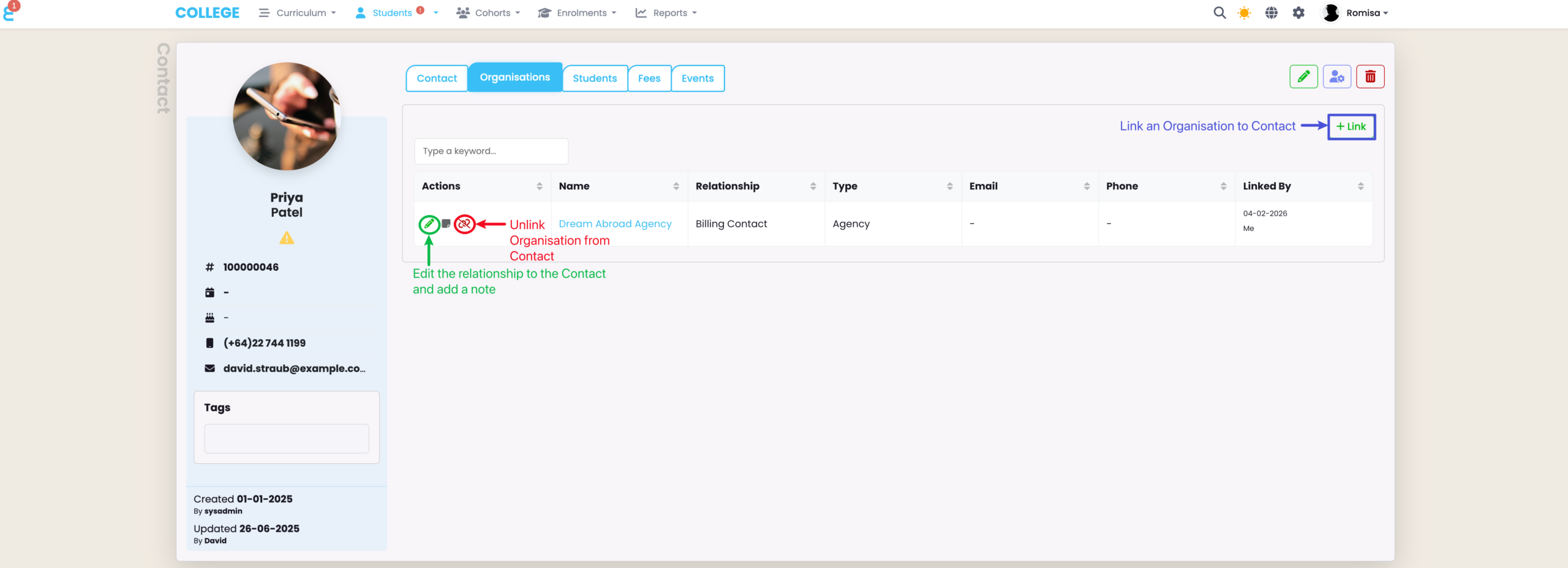Expand the Romisa user menu
Viewport: 1568px width, 568px height.
tap(1355, 13)
